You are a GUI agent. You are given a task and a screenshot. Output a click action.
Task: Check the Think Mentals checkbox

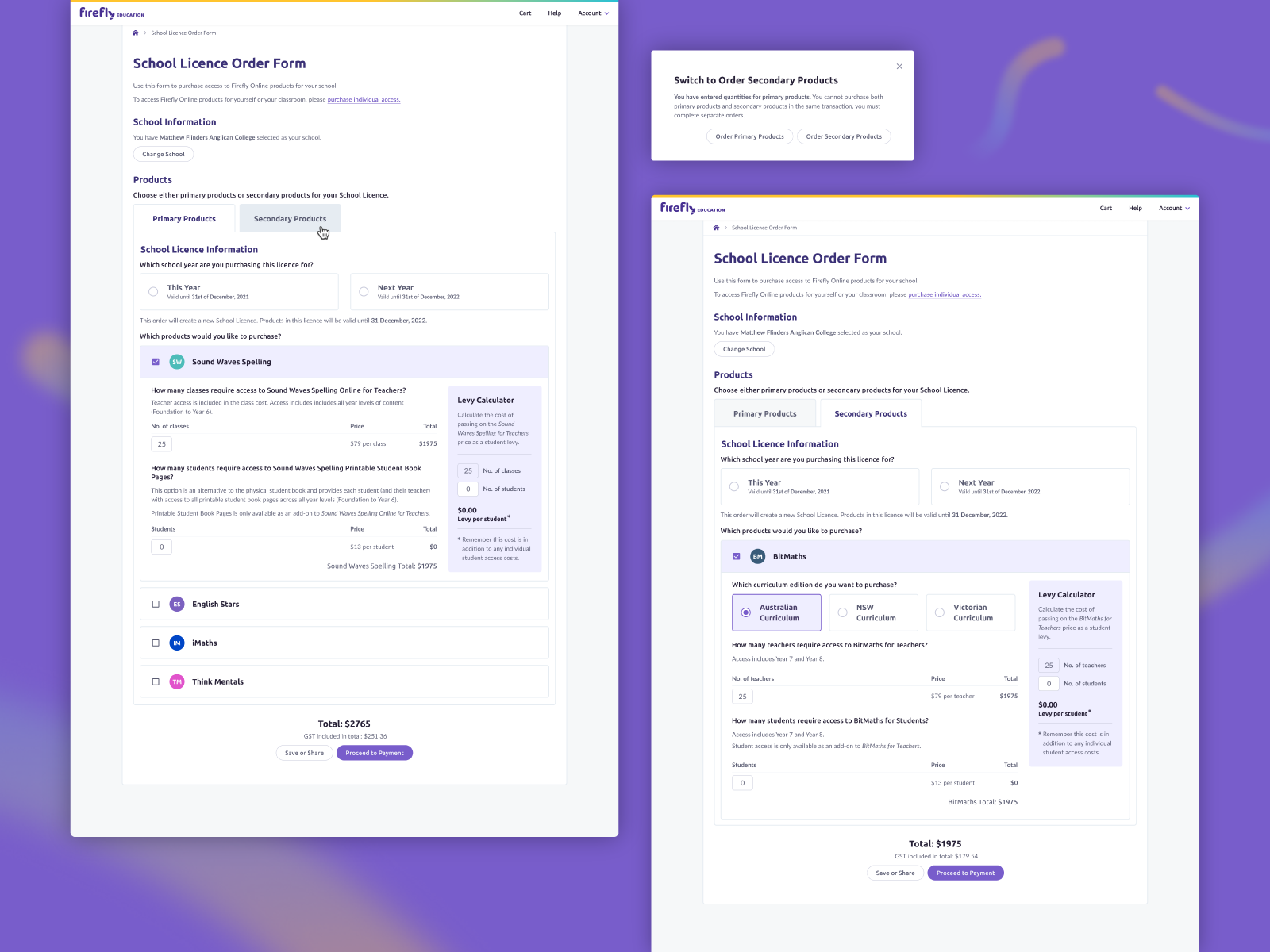(156, 681)
